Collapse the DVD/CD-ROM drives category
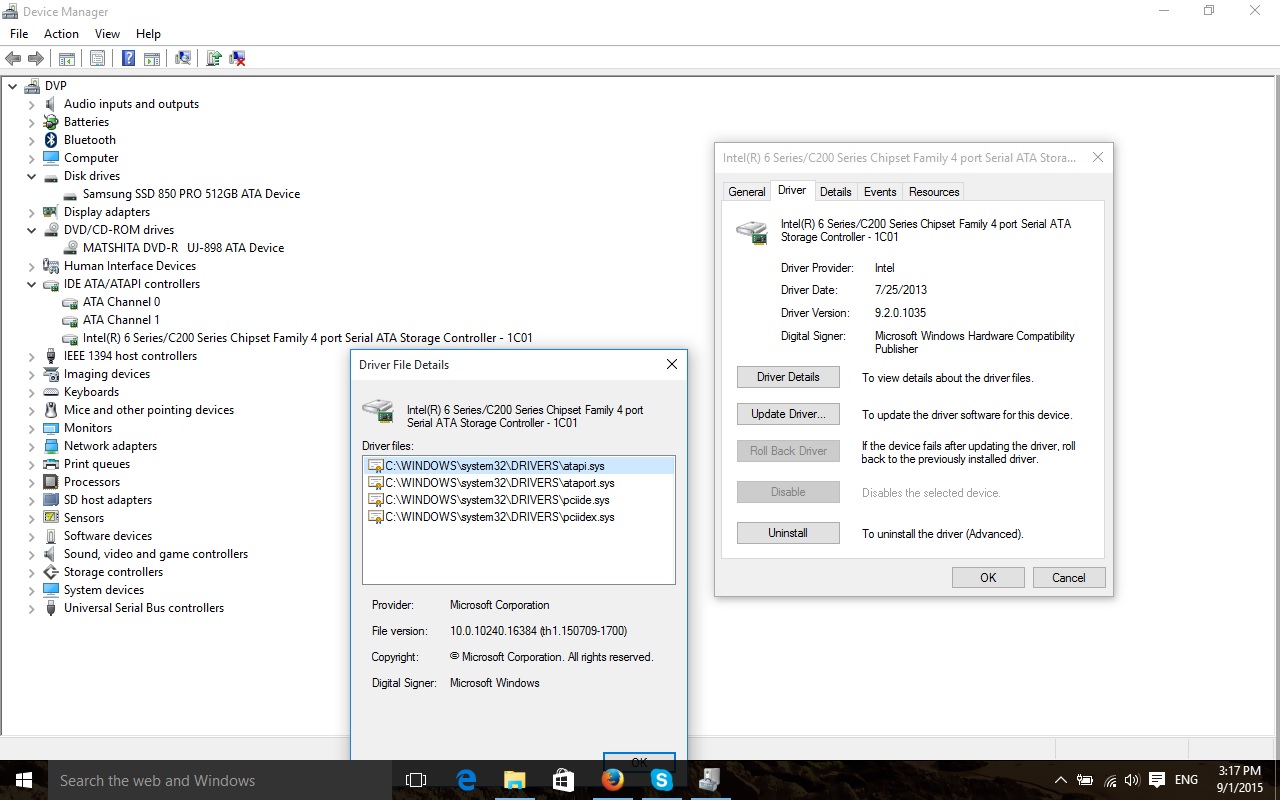Screen dimensions: 1280x800 click(31, 230)
